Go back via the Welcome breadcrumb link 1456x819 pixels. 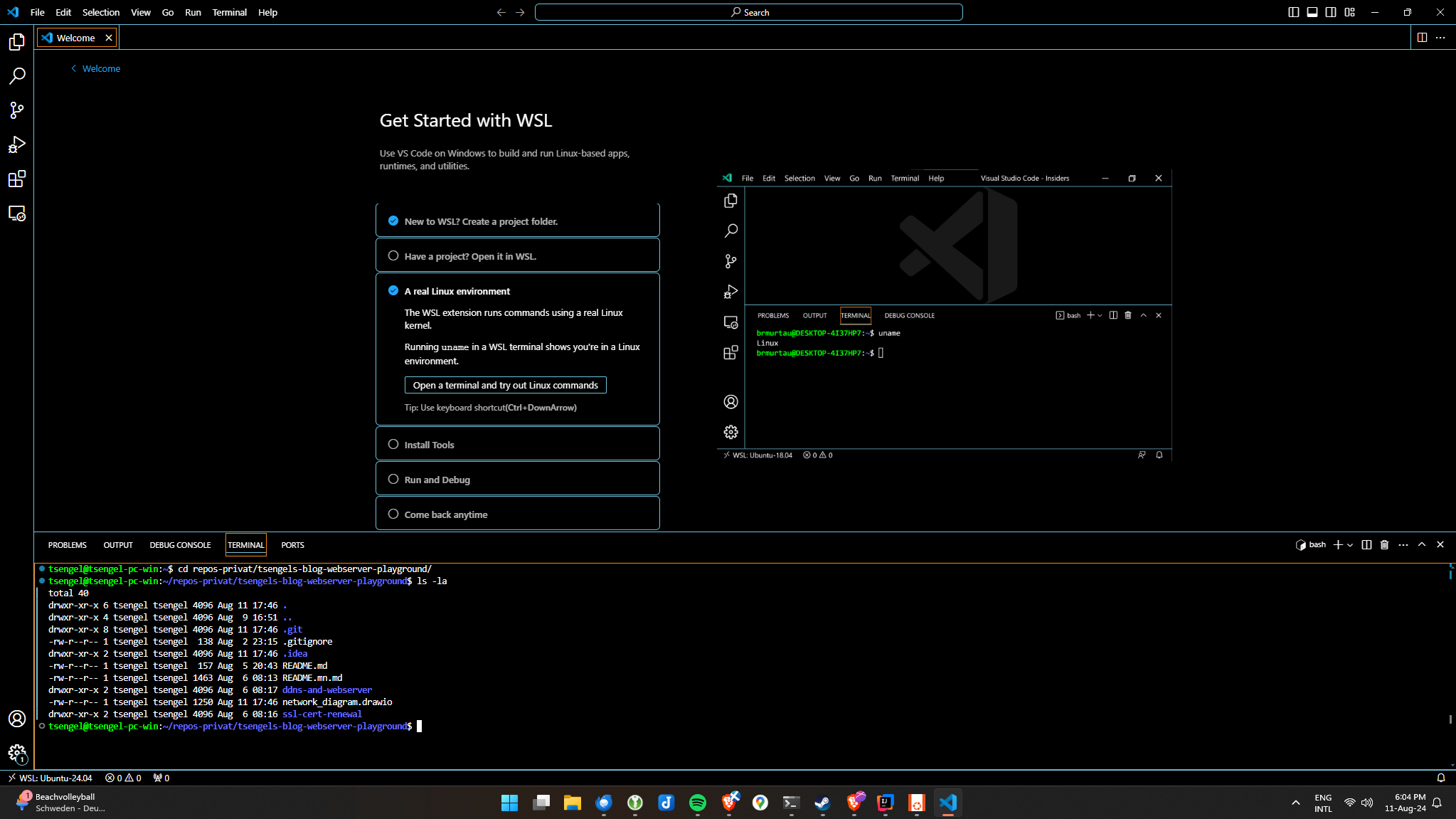95,68
